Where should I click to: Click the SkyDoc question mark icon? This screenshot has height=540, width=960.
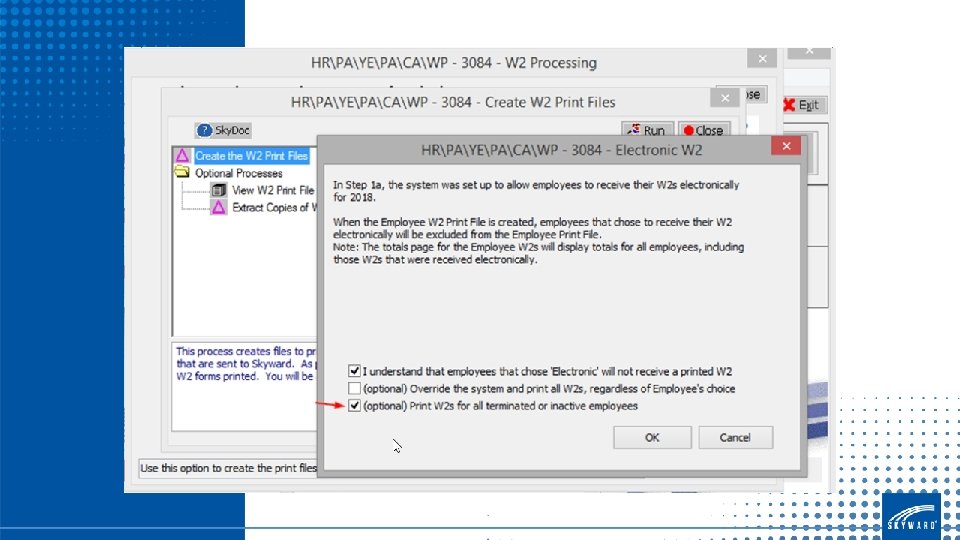click(204, 130)
